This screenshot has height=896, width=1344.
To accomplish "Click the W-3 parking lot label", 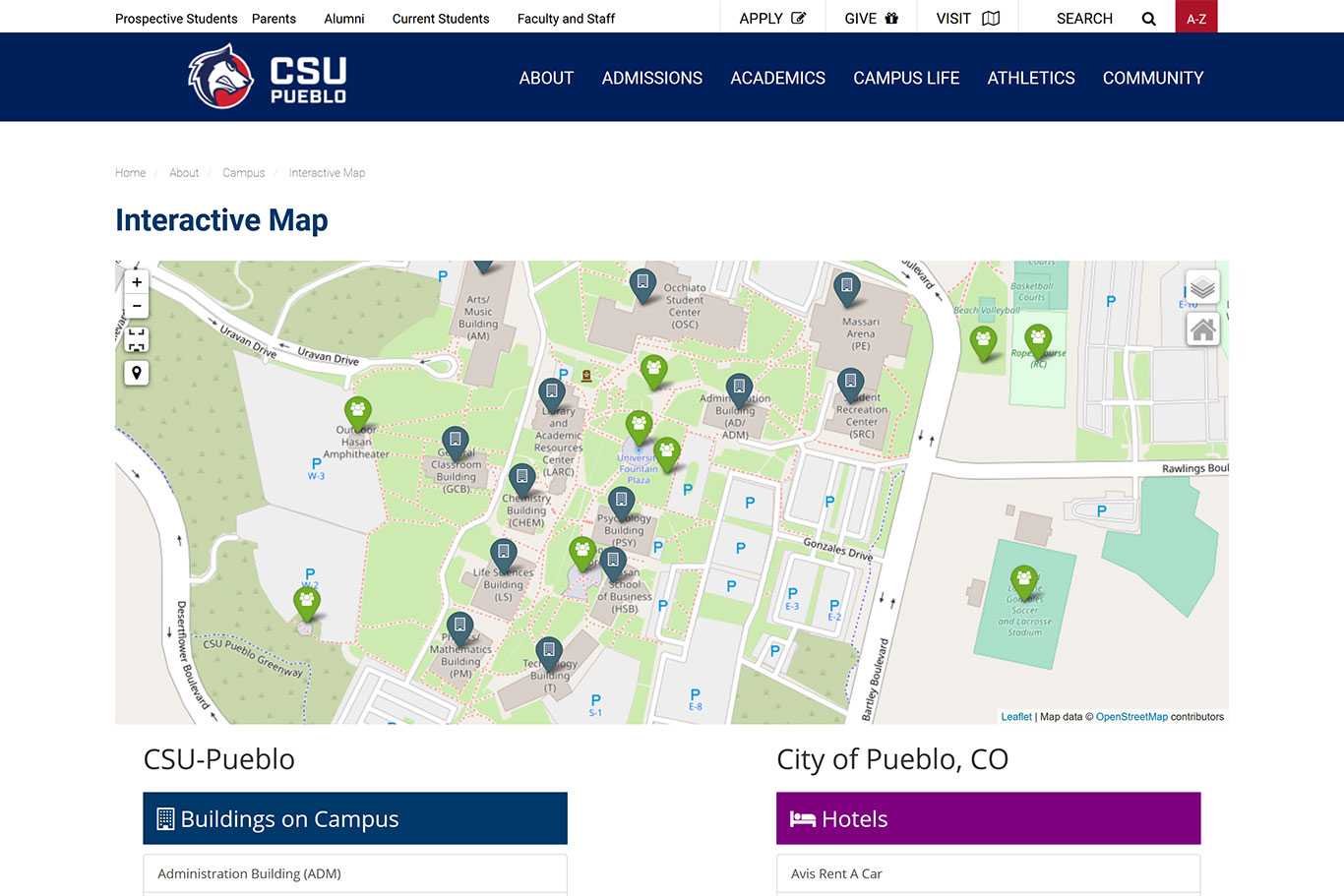I will (x=316, y=469).
